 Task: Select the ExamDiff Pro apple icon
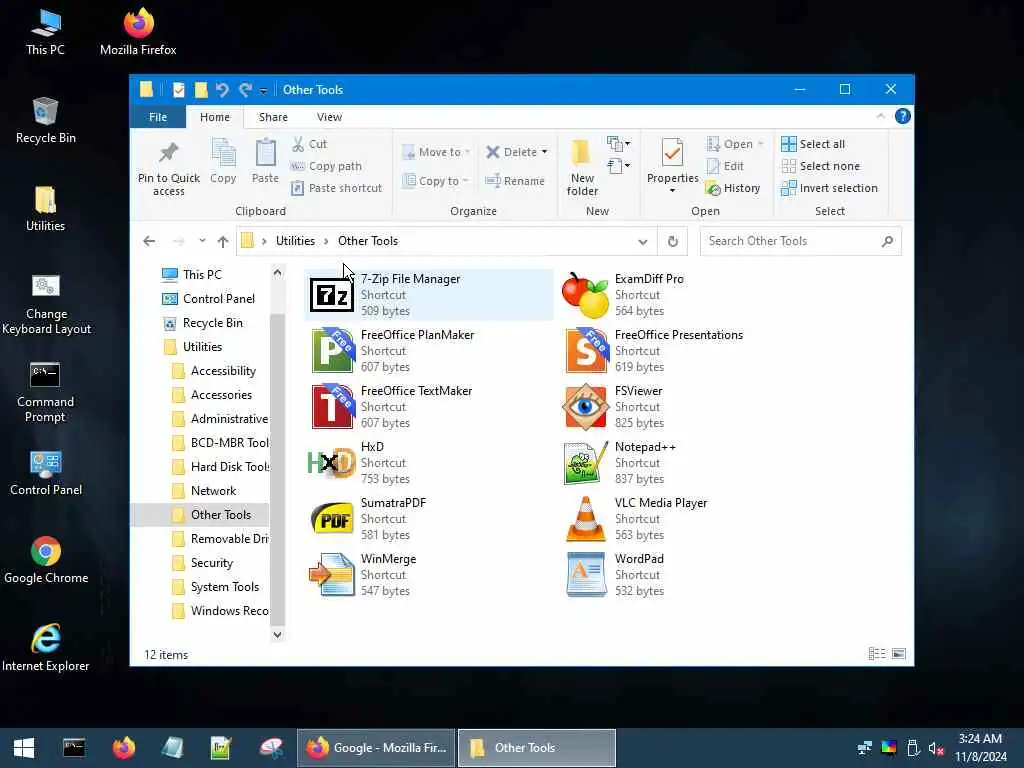(585, 295)
